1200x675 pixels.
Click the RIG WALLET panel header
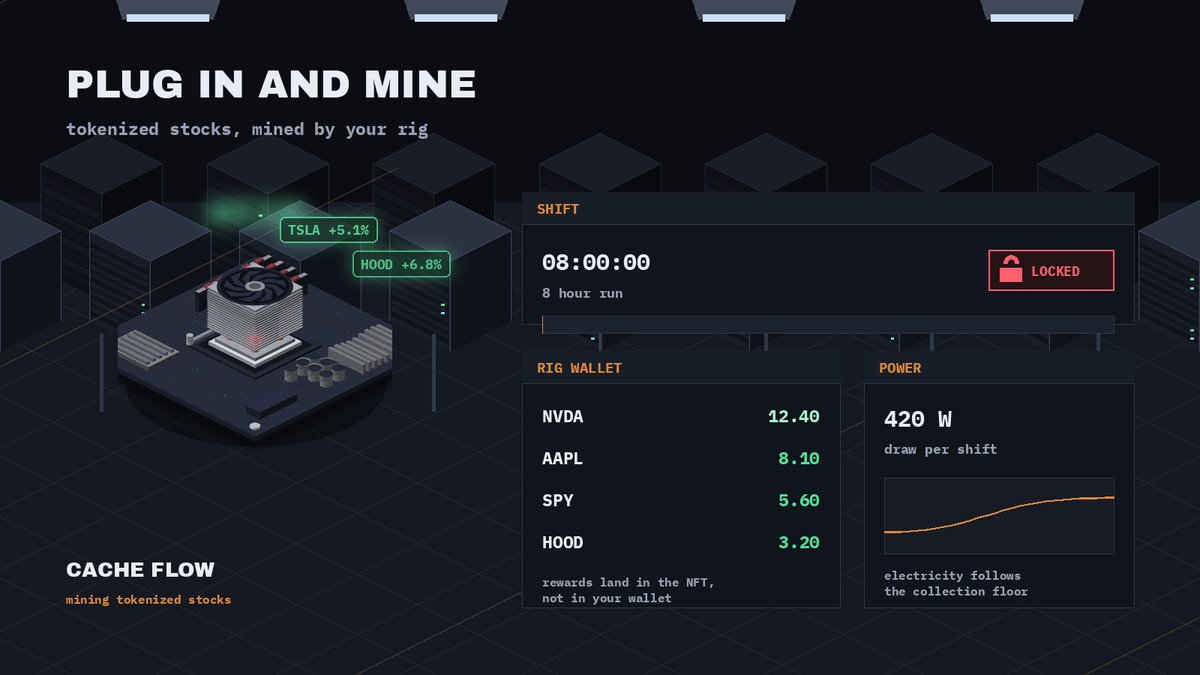(x=681, y=368)
